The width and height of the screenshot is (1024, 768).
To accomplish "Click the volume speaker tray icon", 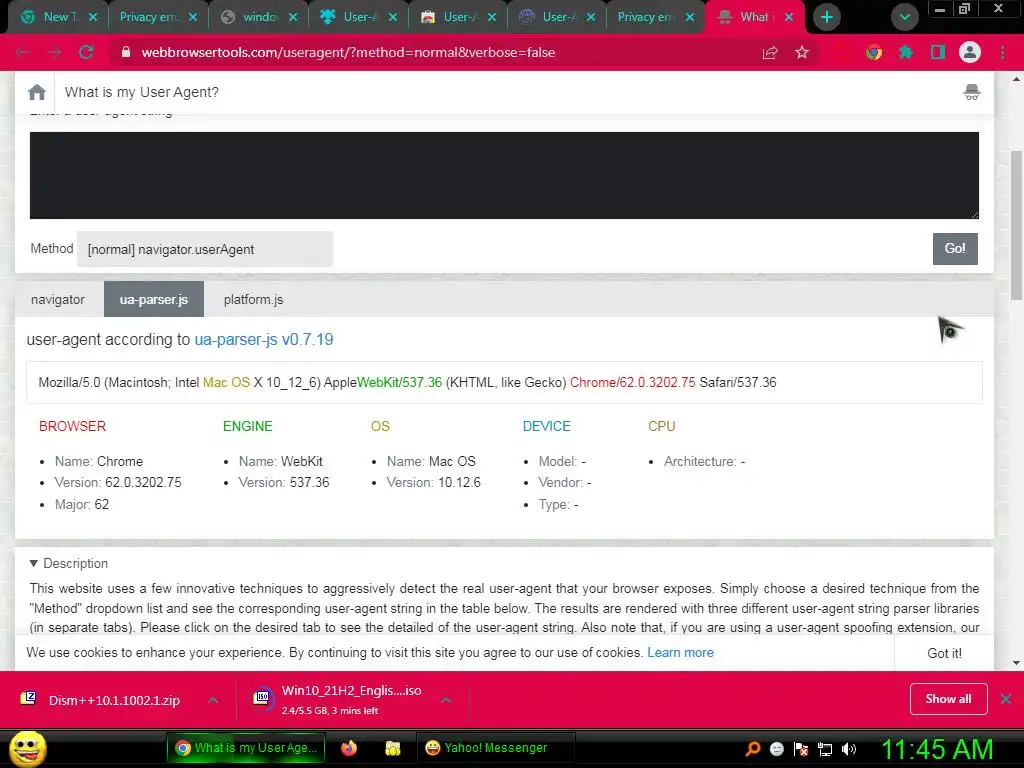I will (x=849, y=749).
